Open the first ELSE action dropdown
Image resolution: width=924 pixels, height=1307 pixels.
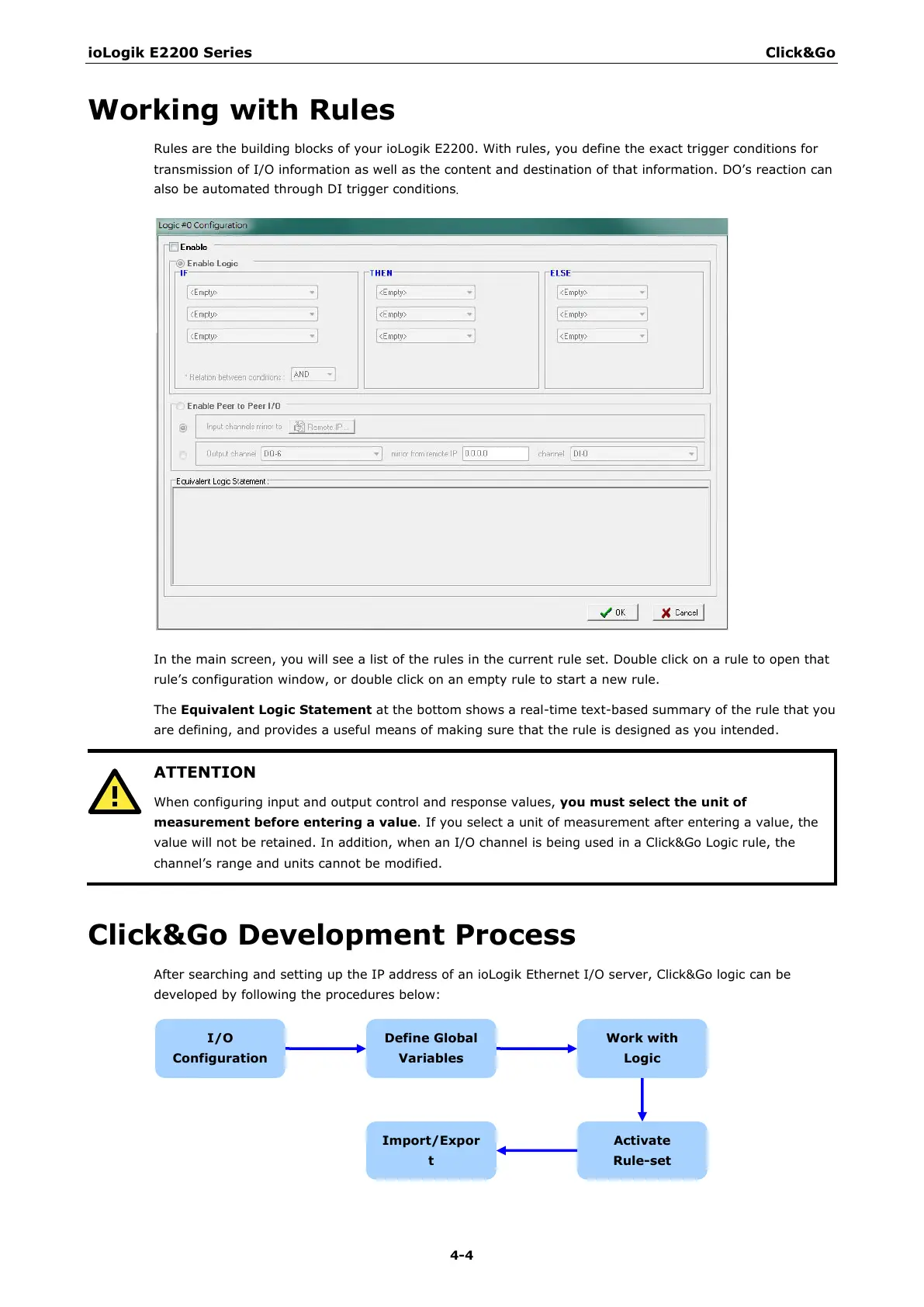tap(602, 293)
